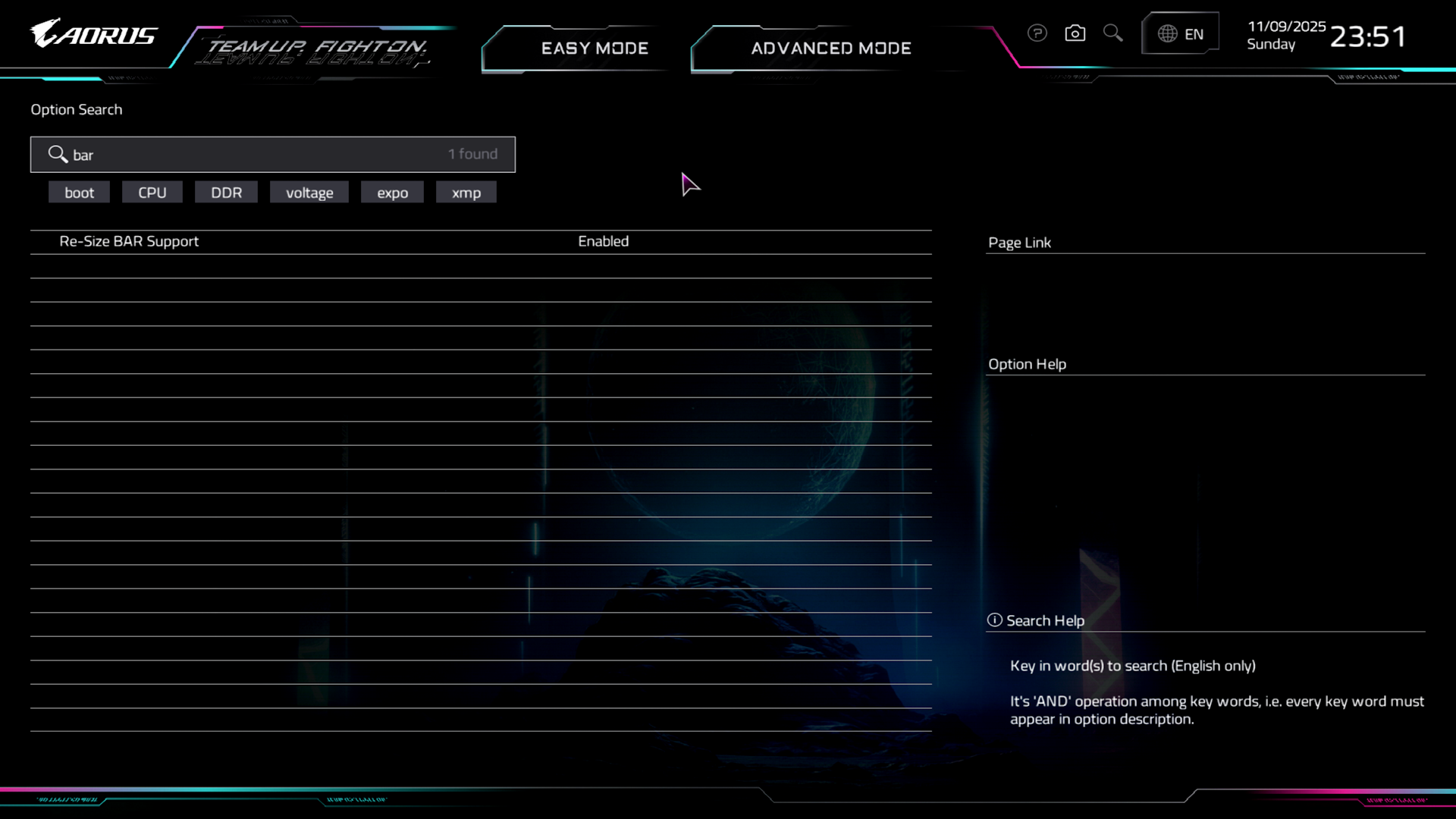This screenshot has width=1456, height=819.
Task: Select the expo keyword suggestion
Action: (392, 193)
